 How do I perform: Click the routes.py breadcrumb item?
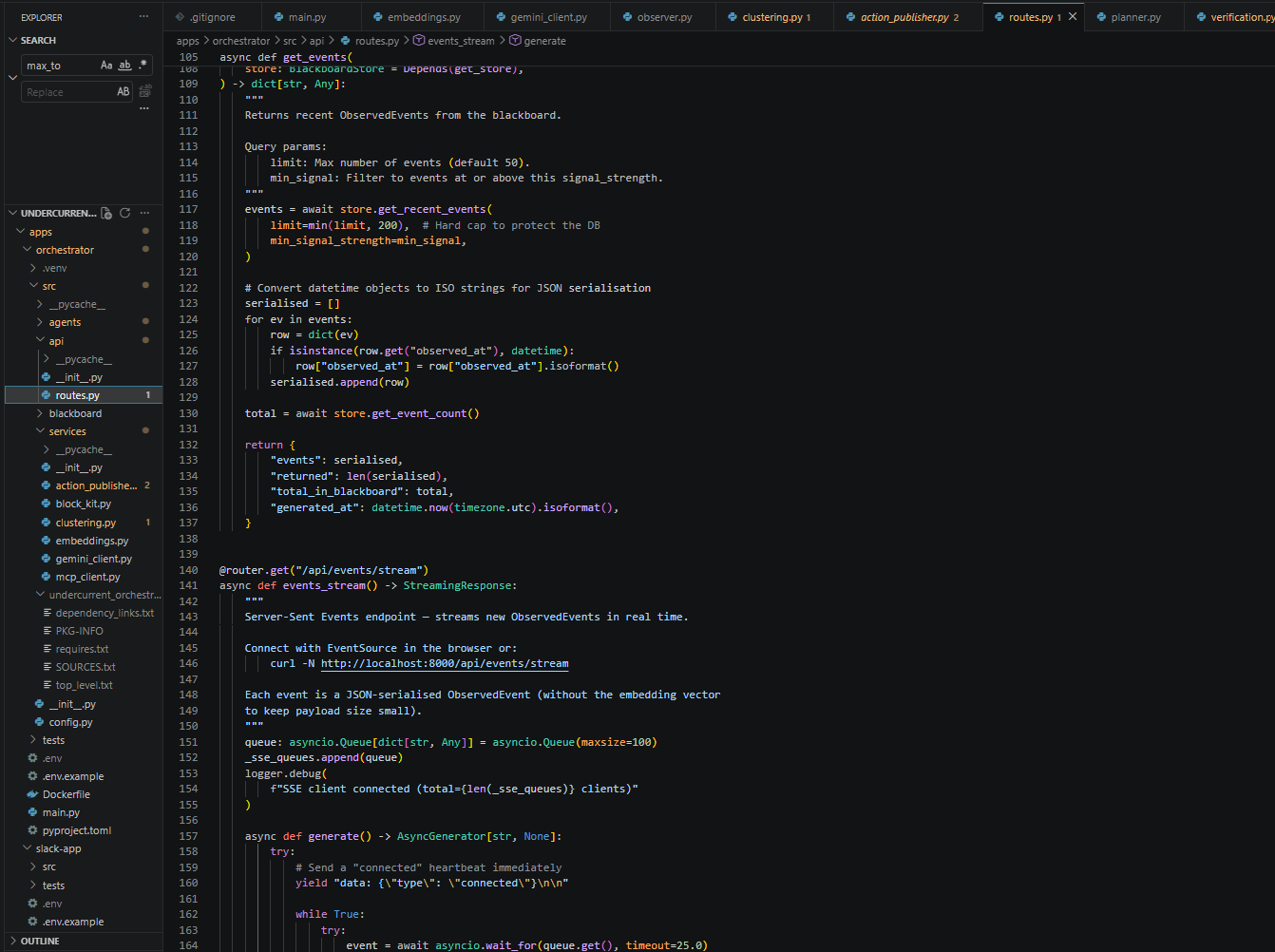pyautogui.click(x=371, y=41)
